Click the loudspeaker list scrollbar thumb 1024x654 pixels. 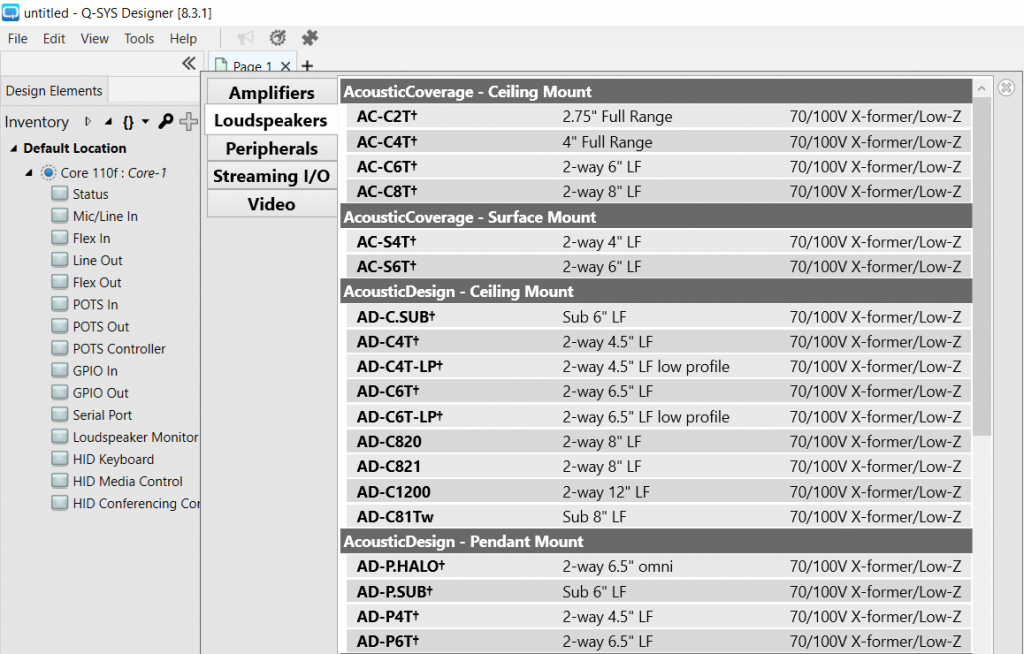pos(982,265)
